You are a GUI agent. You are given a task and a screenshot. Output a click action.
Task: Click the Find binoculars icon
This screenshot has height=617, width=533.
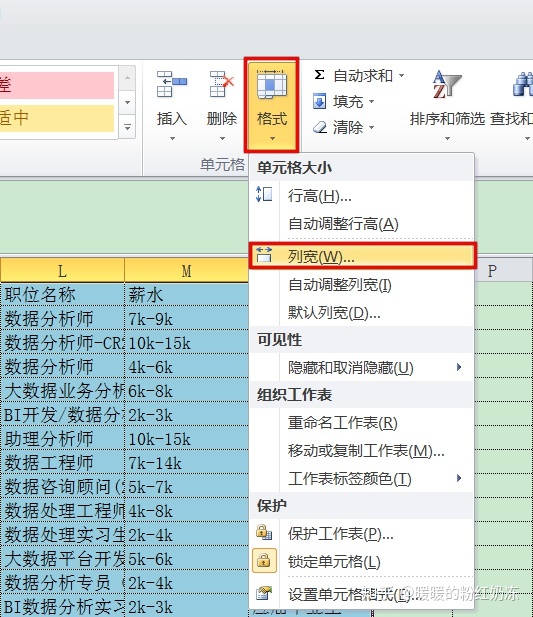pyautogui.click(x=523, y=83)
